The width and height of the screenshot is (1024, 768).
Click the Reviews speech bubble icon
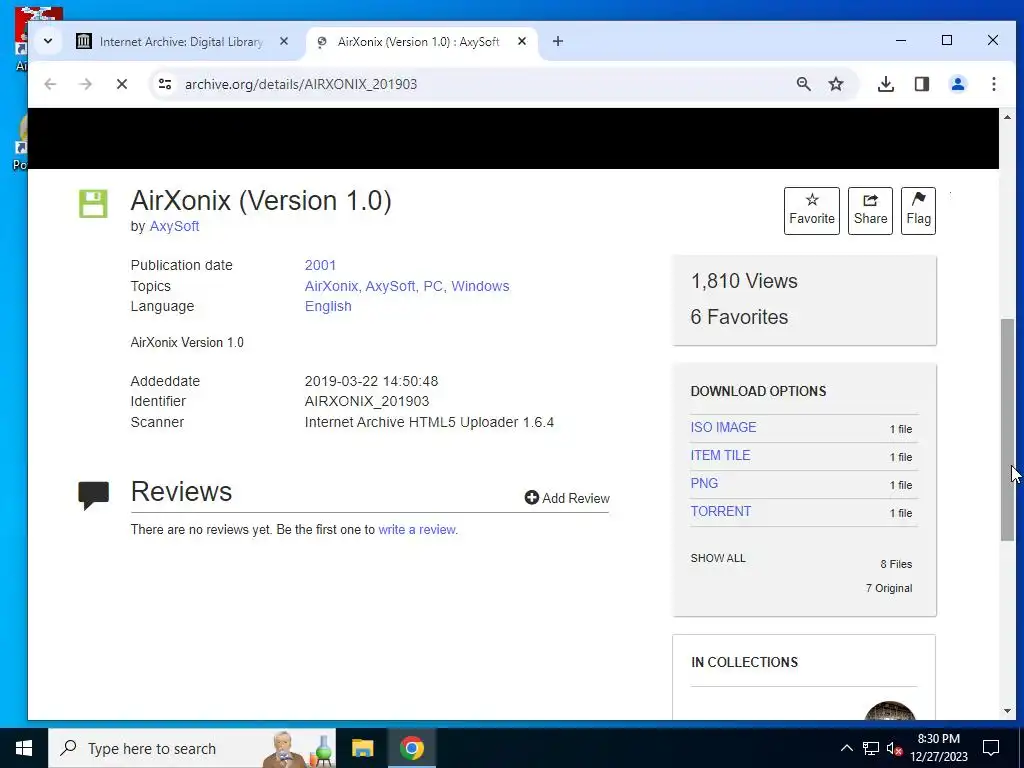93,495
